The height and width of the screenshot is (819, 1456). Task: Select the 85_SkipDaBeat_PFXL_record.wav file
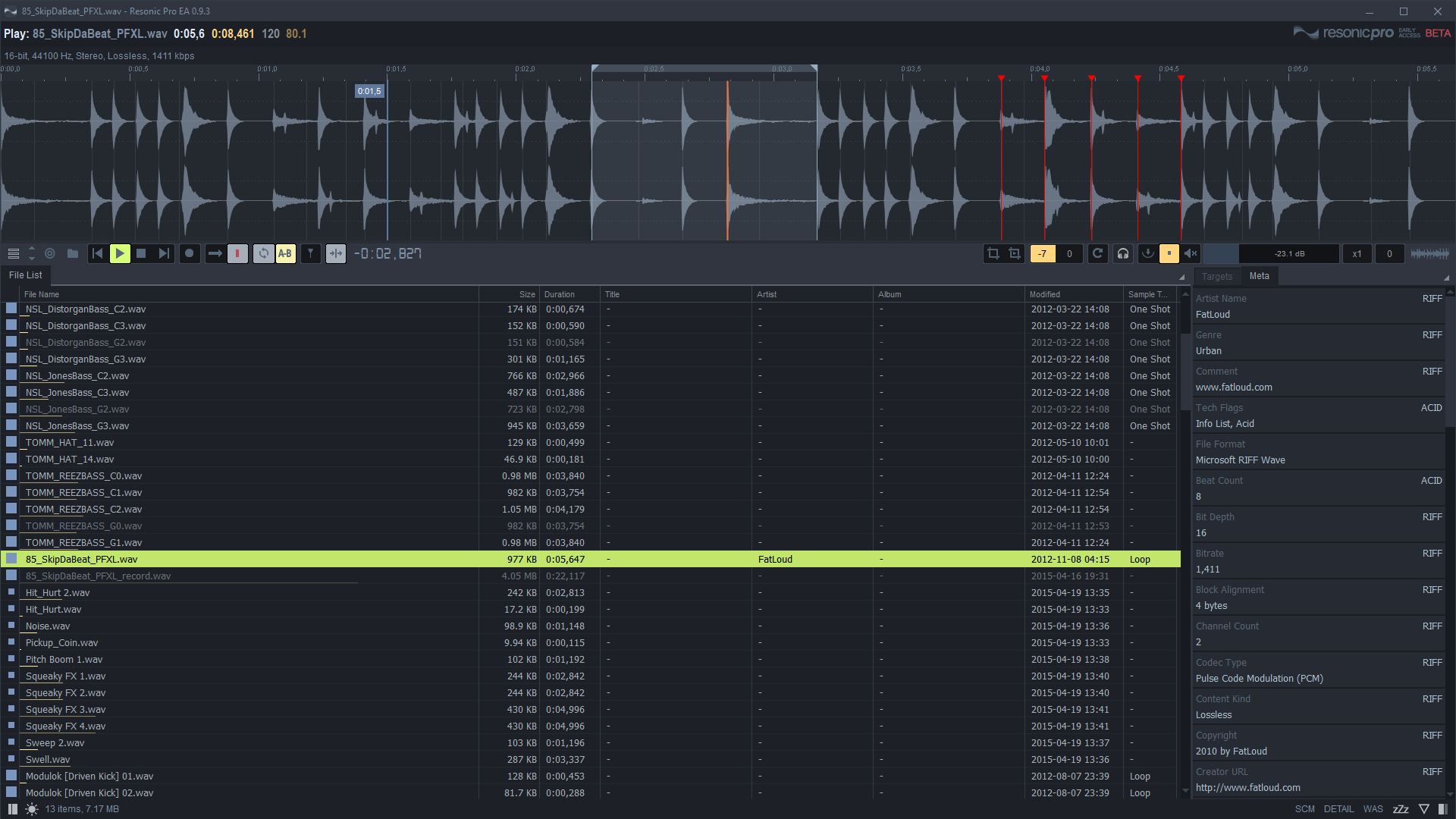tap(98, 576)
